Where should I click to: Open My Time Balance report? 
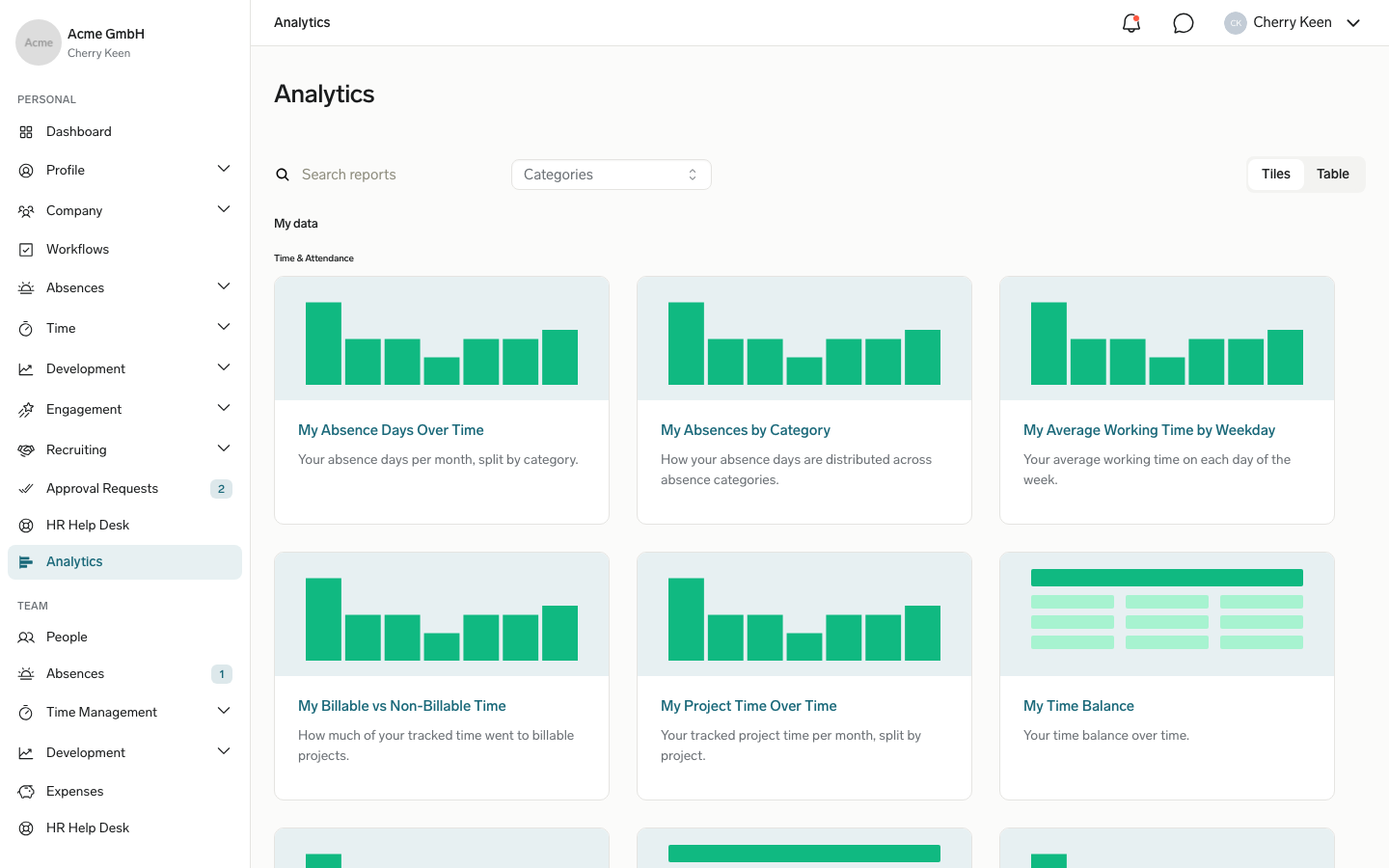tap(1078, 706)
